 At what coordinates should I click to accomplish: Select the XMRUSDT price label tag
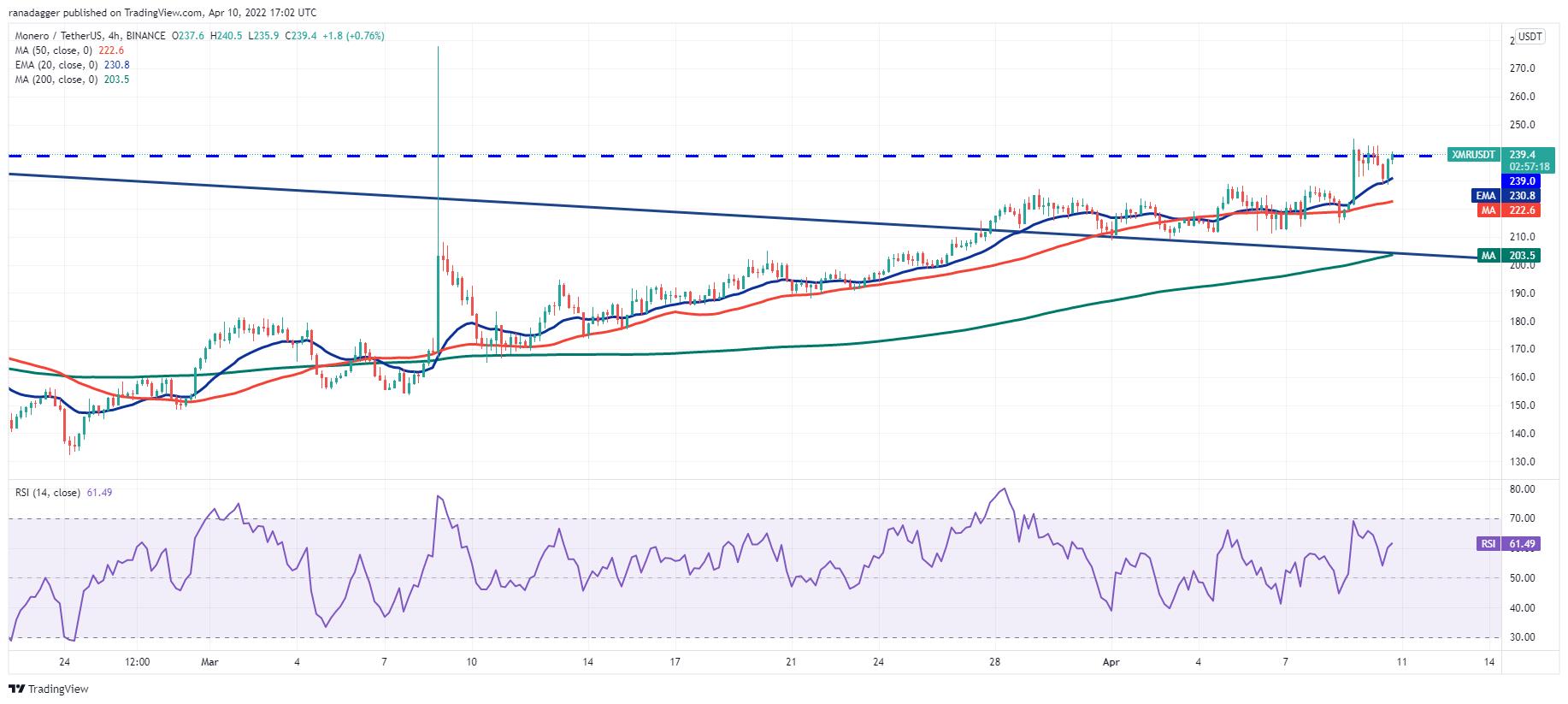point(1474,155)
